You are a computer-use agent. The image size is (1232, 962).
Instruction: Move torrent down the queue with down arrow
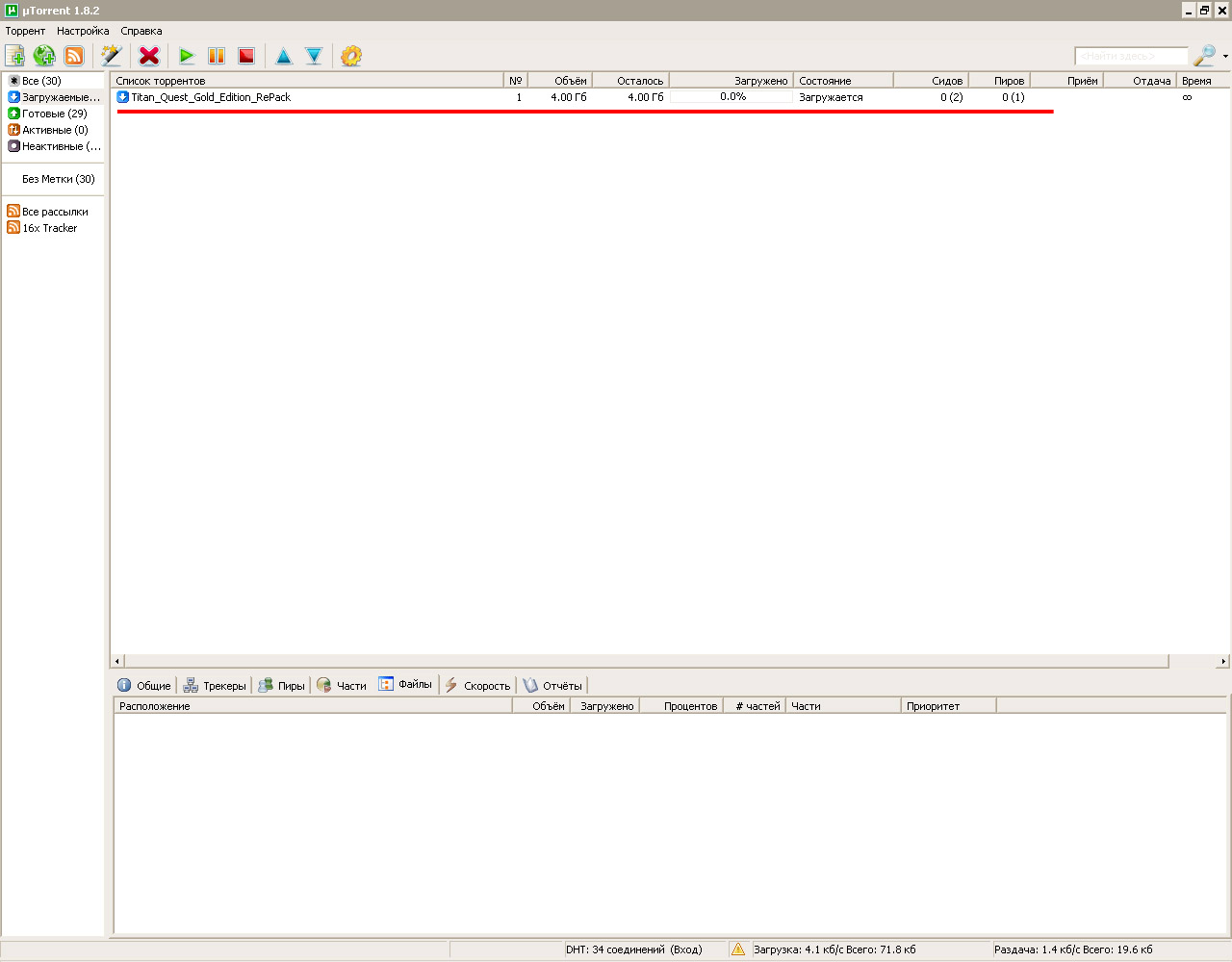(314, 56)
